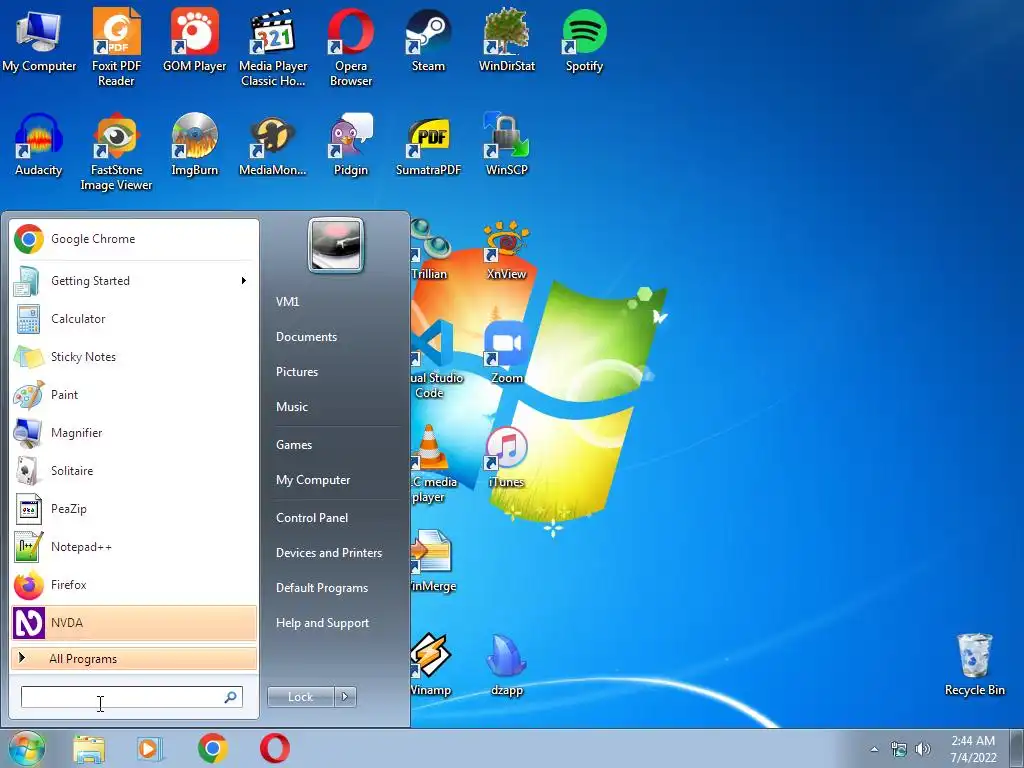Launch MediaMonkey desktop shortcut
The width and height of the screenshot is (1024, 768).
pyautogui.click(x=272, y=144)
